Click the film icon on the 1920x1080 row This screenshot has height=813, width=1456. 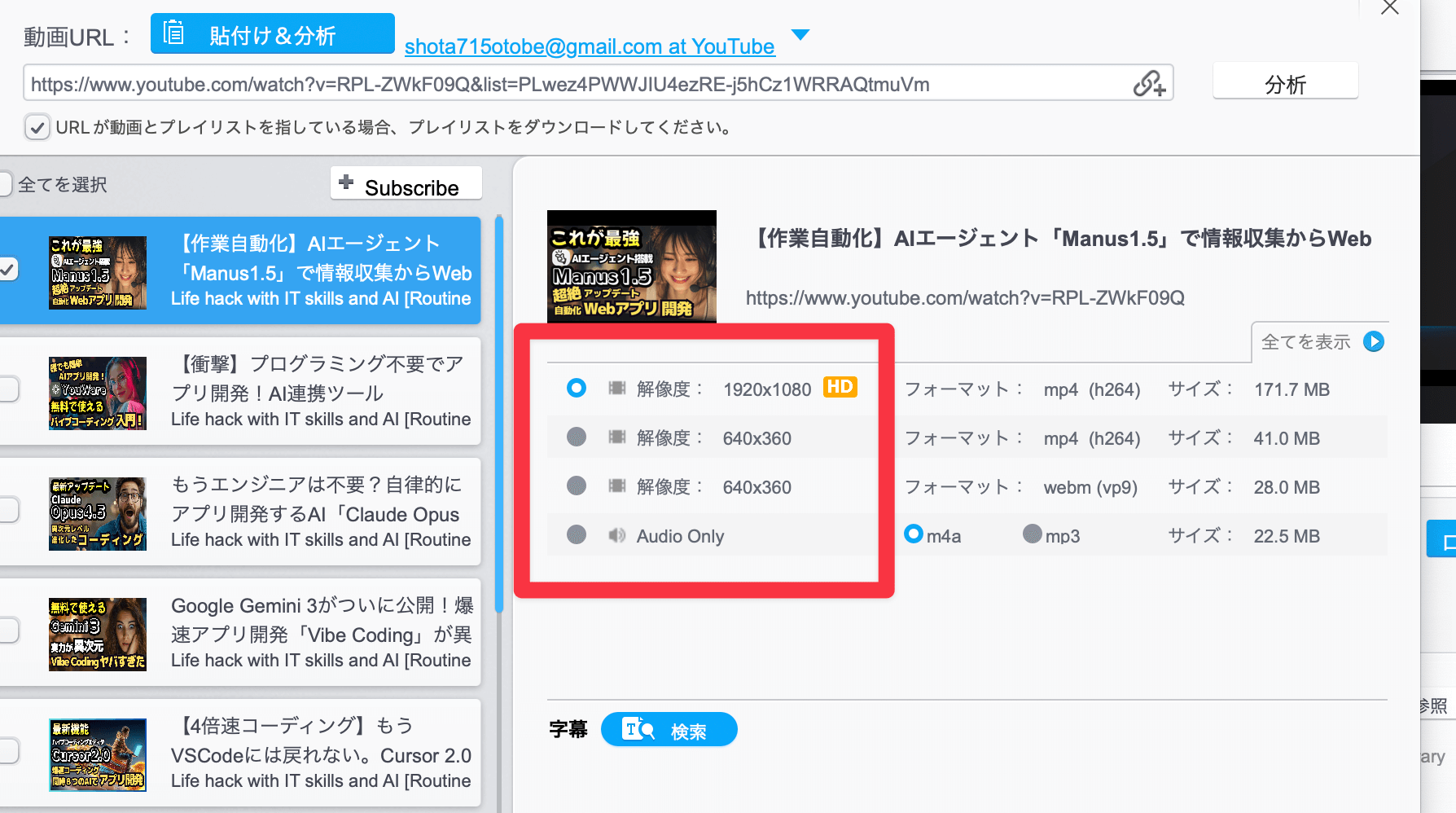616,388
